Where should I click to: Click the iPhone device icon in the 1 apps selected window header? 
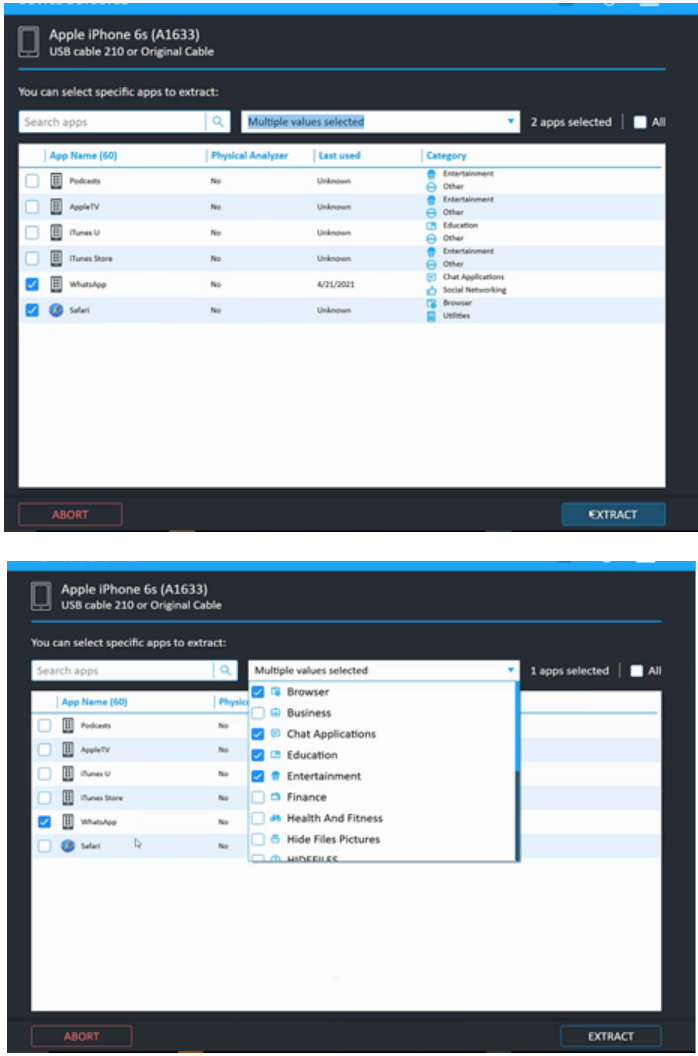tap(41, 596)
